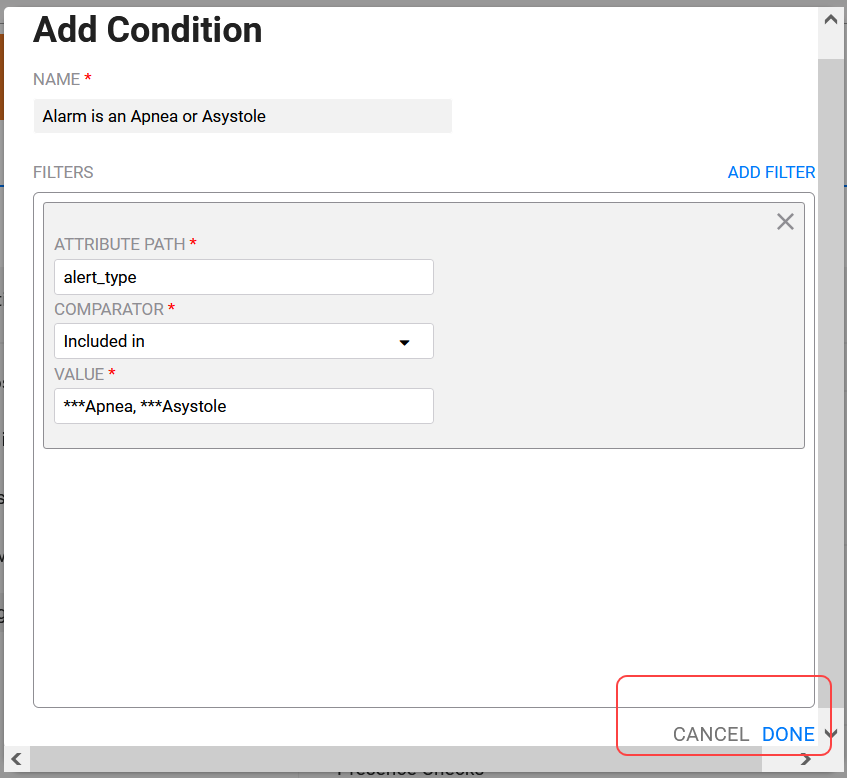
Task: Click the up arrow on the vertical scrollbar
Action: click(x=829, y=18)
